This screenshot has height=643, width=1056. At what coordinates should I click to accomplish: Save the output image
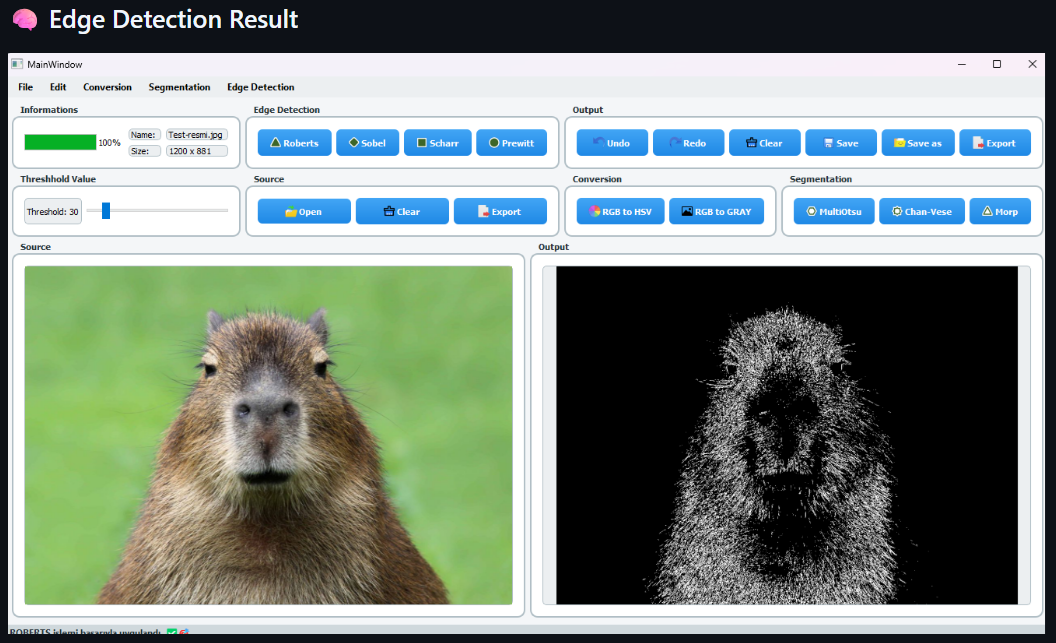click(840, 143)
